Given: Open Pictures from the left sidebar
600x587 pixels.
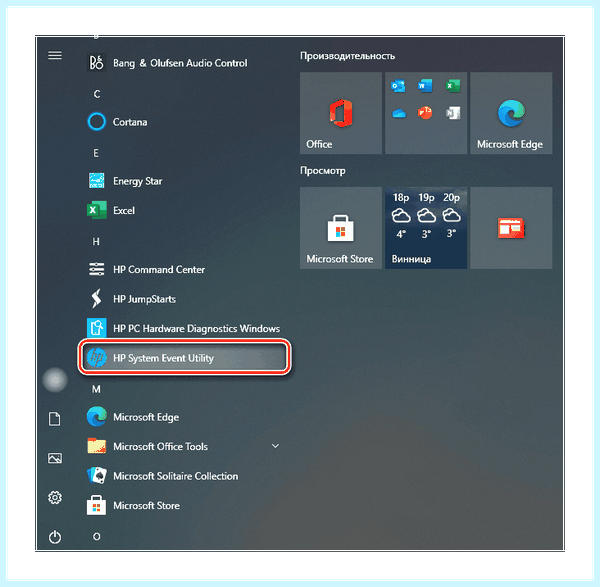Looking at the screenshot, I should (x=55, y=458).
